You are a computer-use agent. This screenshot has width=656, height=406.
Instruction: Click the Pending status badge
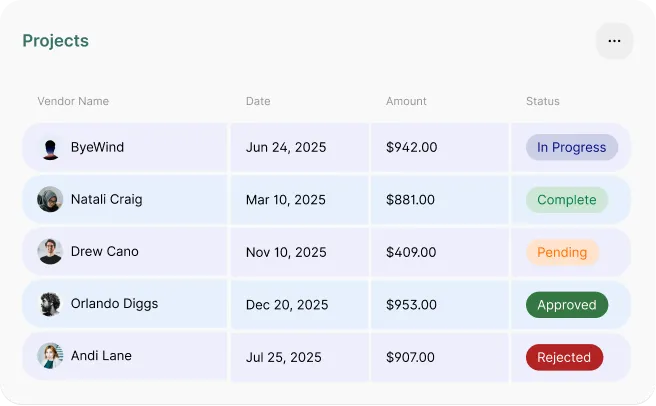pyautogui.click(x=562, y=252)
